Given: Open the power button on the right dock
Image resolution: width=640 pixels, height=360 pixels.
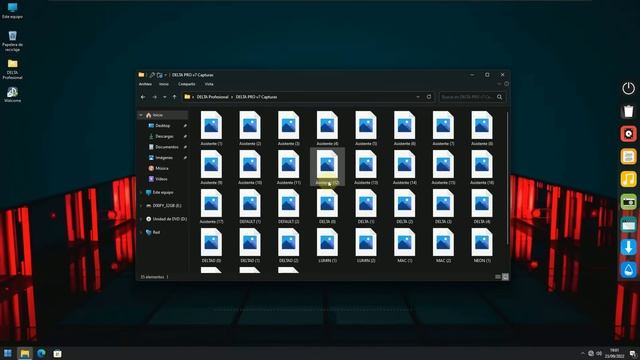Looking at the screenshot, I should (628, 88).
